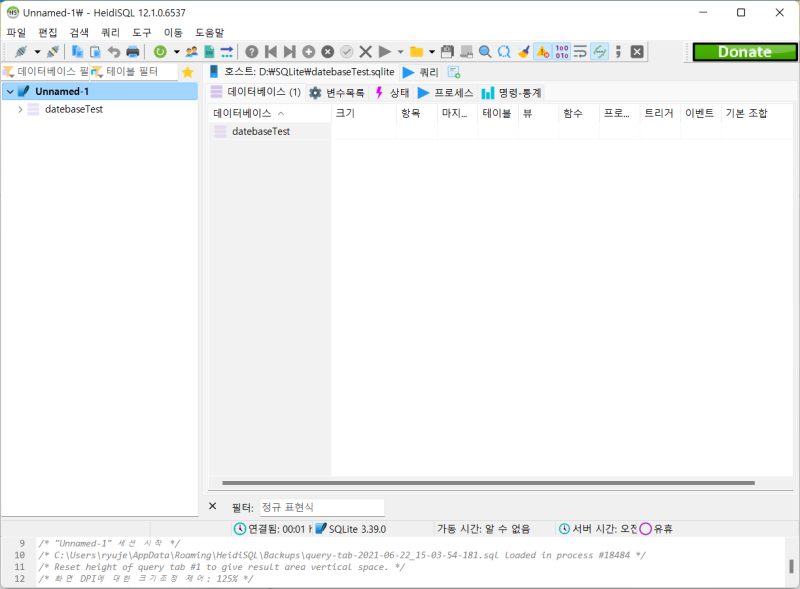Select the datebaseTest row in grid

[x=270, y=132]
